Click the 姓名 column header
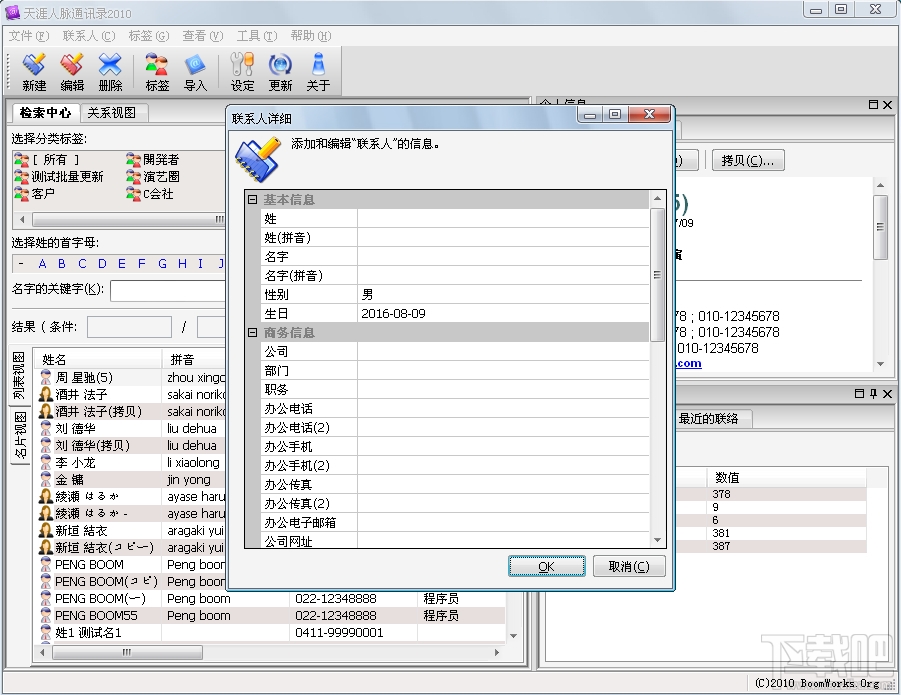 coord(98,360)
